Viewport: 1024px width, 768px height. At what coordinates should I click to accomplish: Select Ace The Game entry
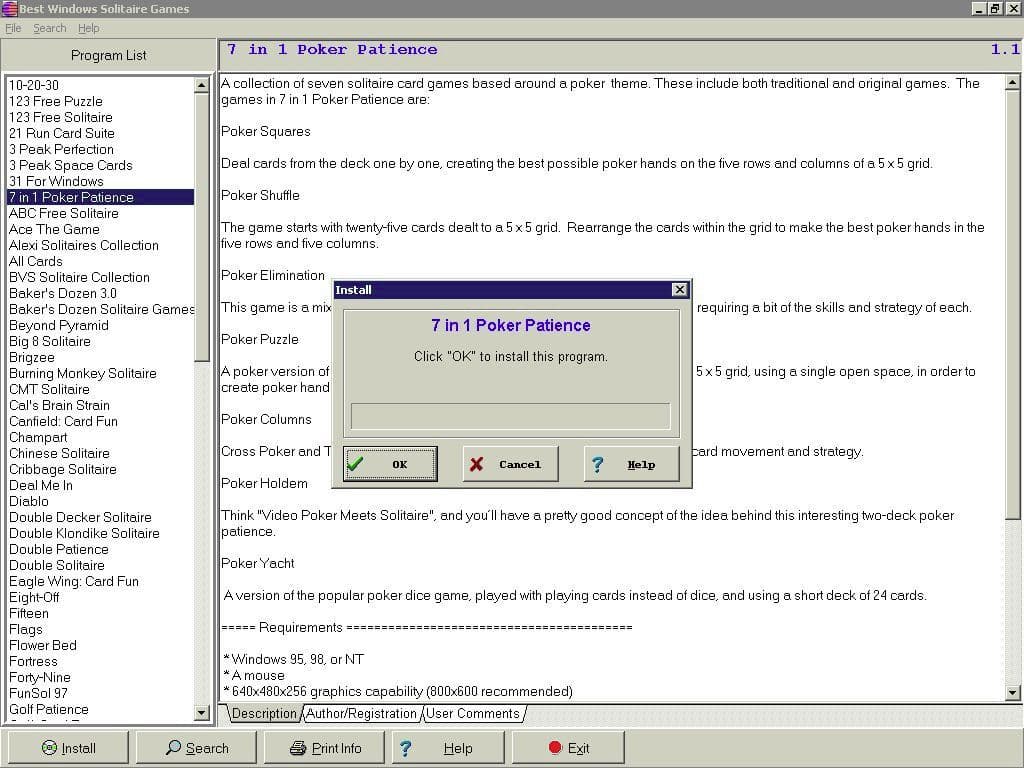[x=101, y=229]
